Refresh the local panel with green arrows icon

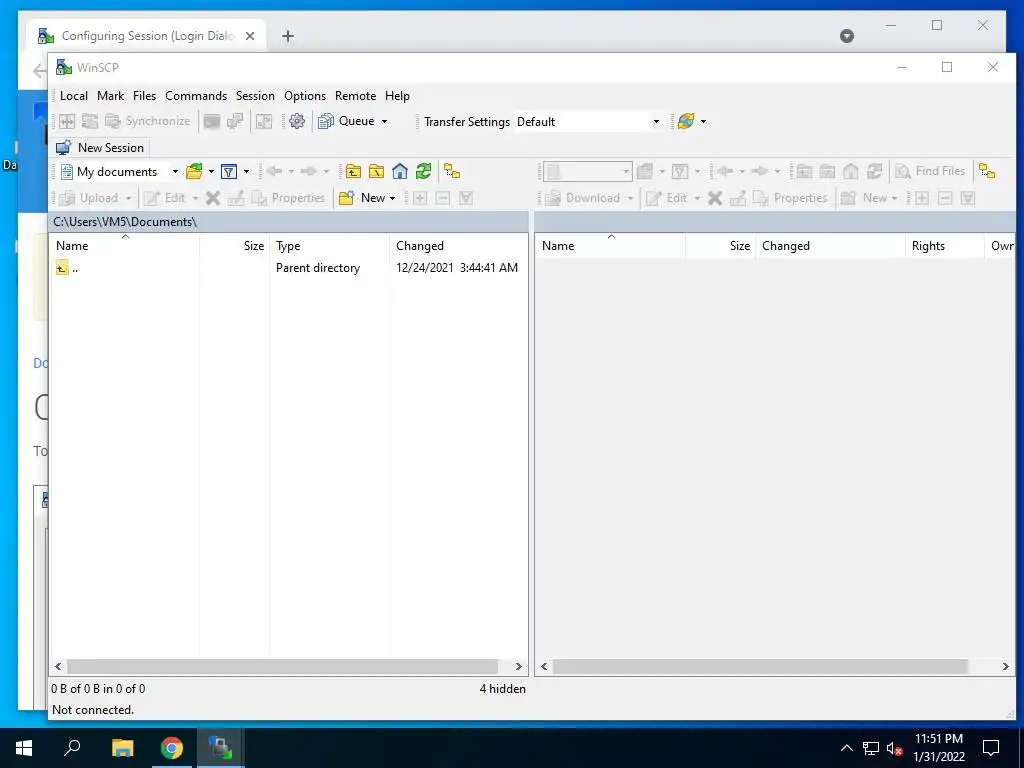tap(423, 172)
